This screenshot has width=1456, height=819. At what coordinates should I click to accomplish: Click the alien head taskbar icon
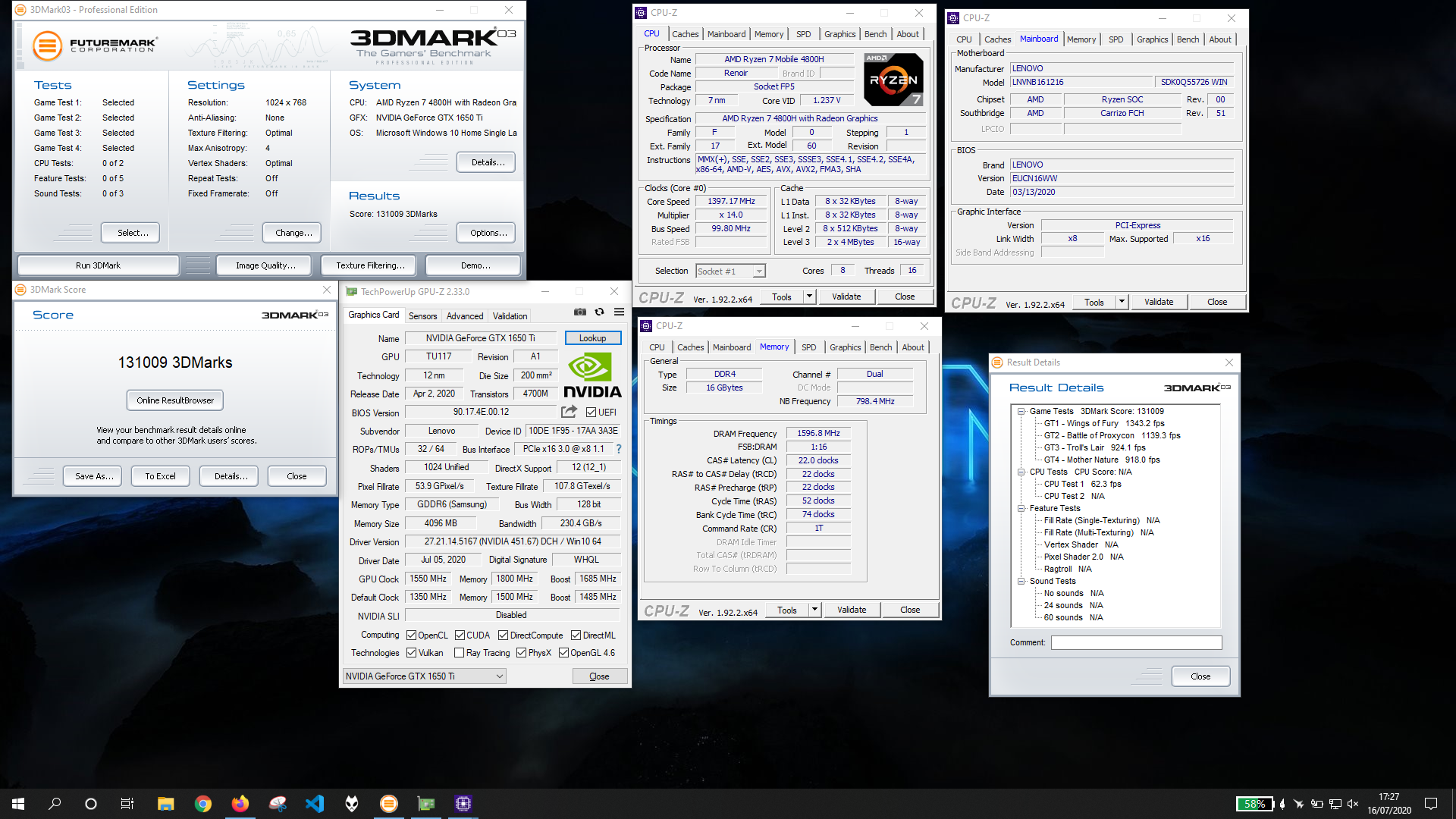tap(351, 804)
